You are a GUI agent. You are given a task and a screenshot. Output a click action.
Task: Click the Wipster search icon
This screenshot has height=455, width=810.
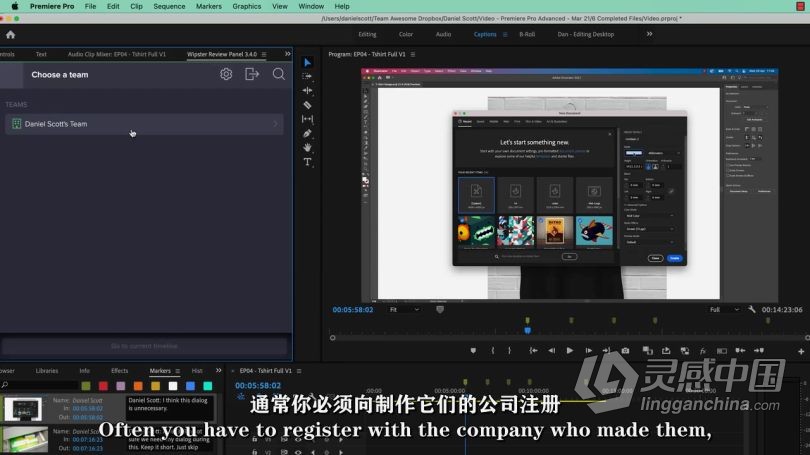tap(278, 74)
